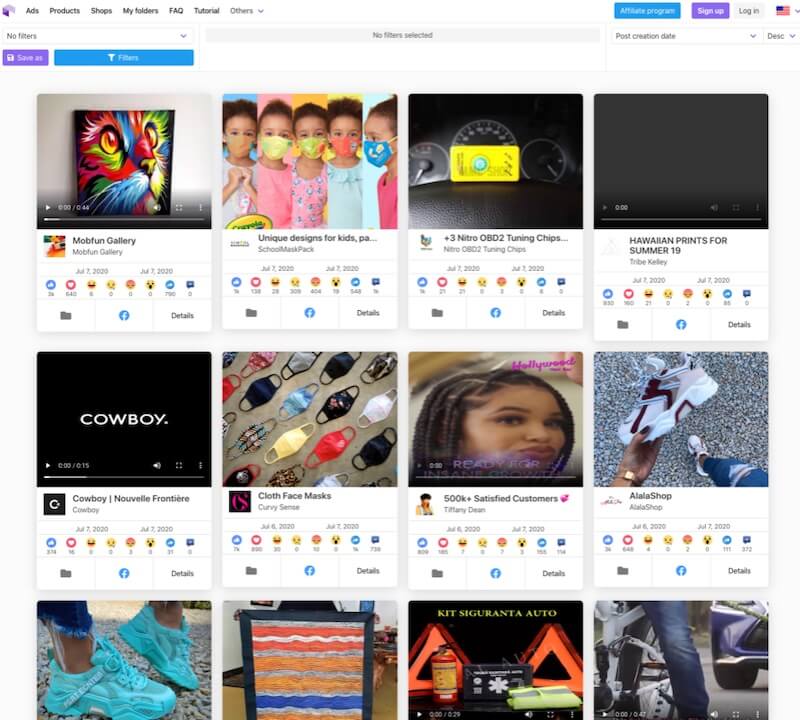Open AlalaShop ad on Facebook

coord(681,570)
